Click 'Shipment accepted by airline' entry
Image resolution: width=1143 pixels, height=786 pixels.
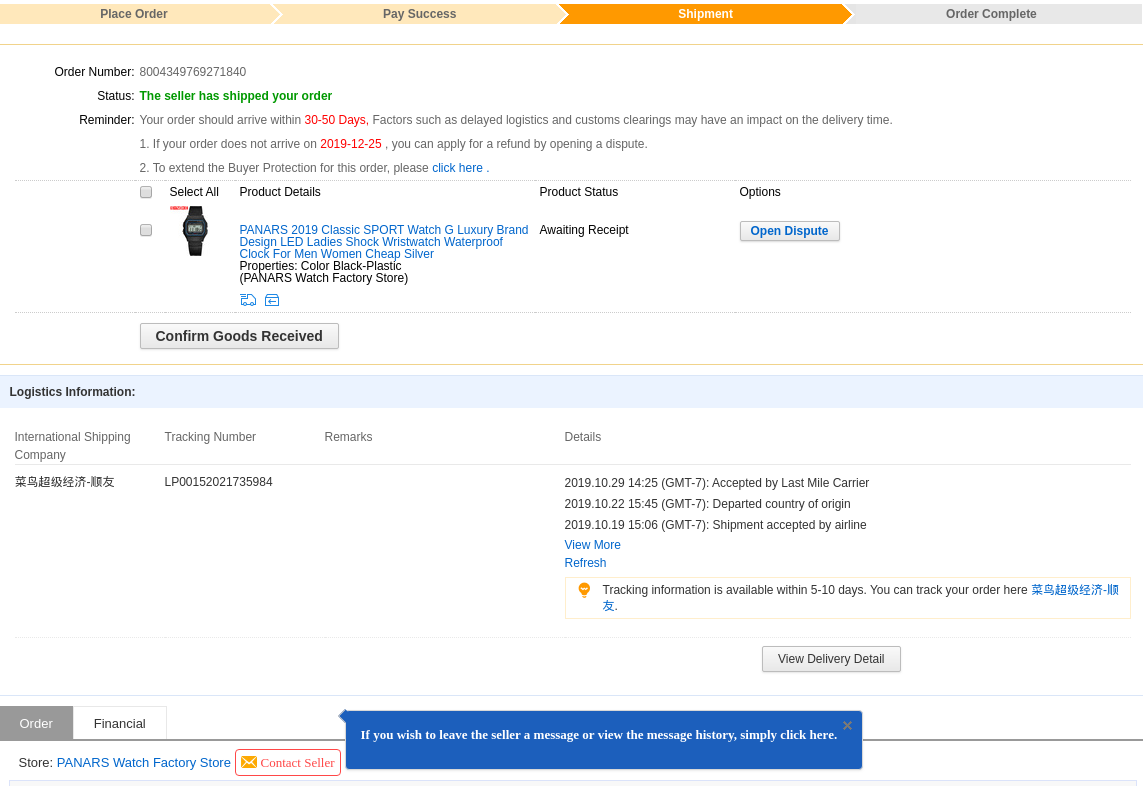(x=715, y=525)
